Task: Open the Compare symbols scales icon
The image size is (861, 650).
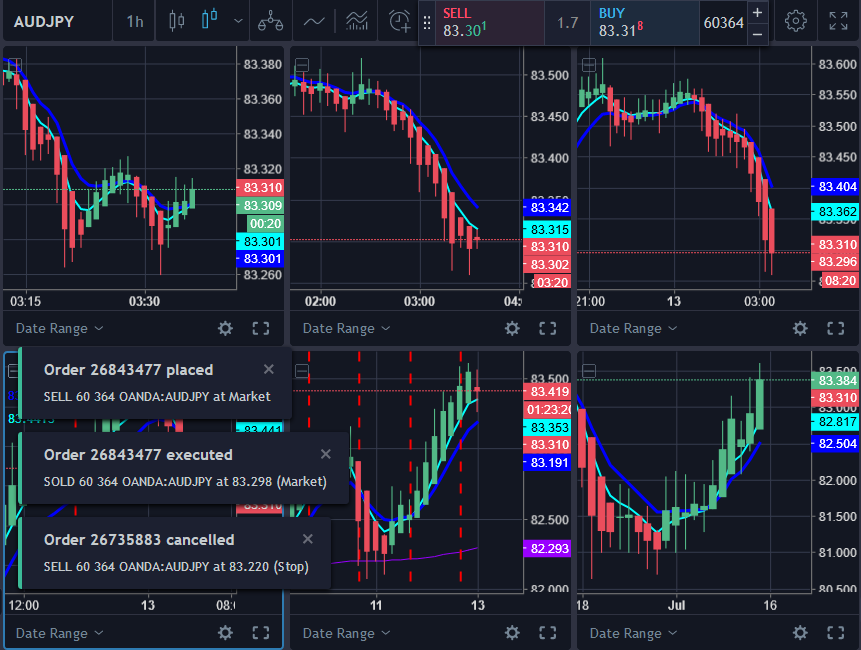Action: pos(269,21)
